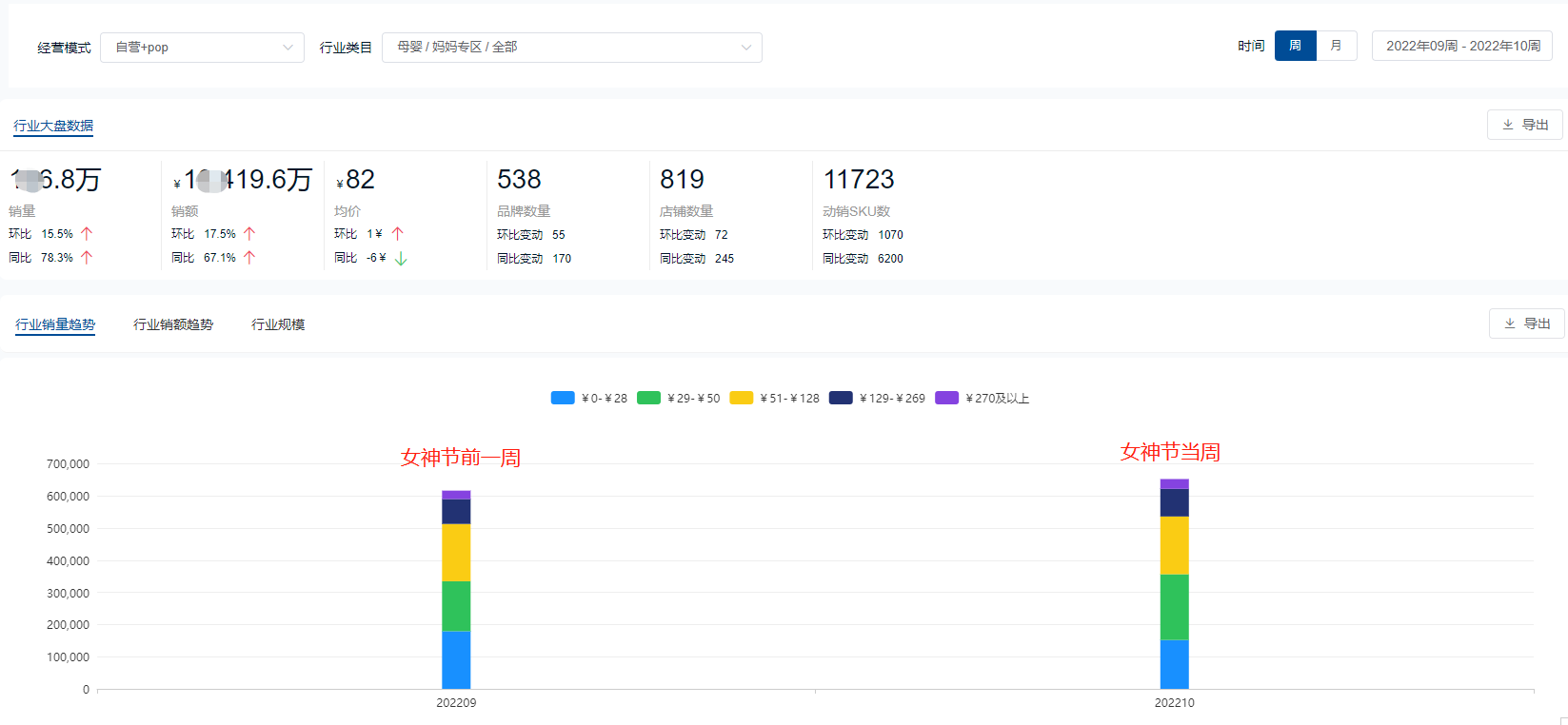Click the 动销SKU 同比变动 6200 figure
Image resolution: width=1568 pixels, height=725 pixels.
(x=891, y=258)
